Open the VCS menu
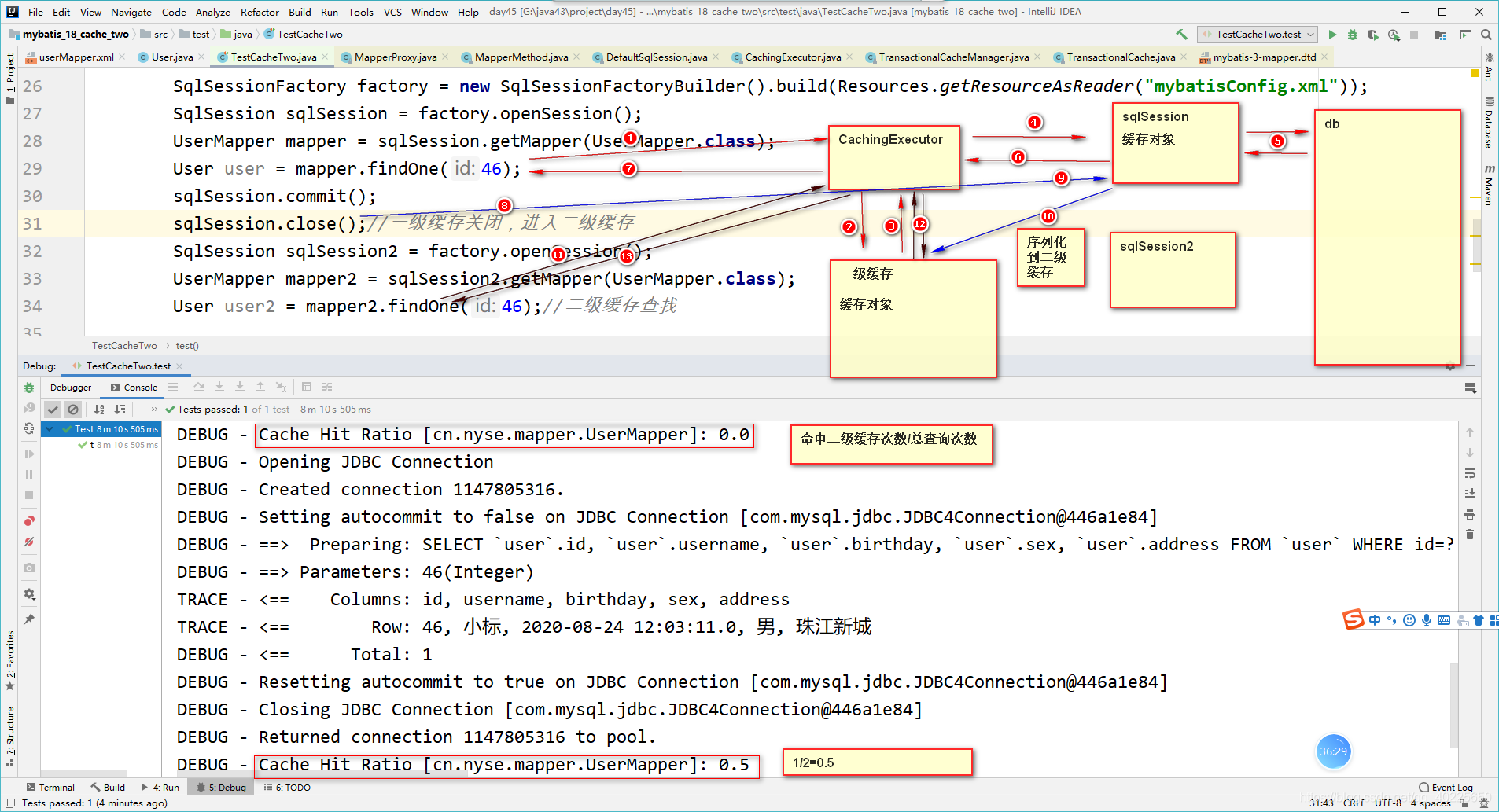 point(392,12)
